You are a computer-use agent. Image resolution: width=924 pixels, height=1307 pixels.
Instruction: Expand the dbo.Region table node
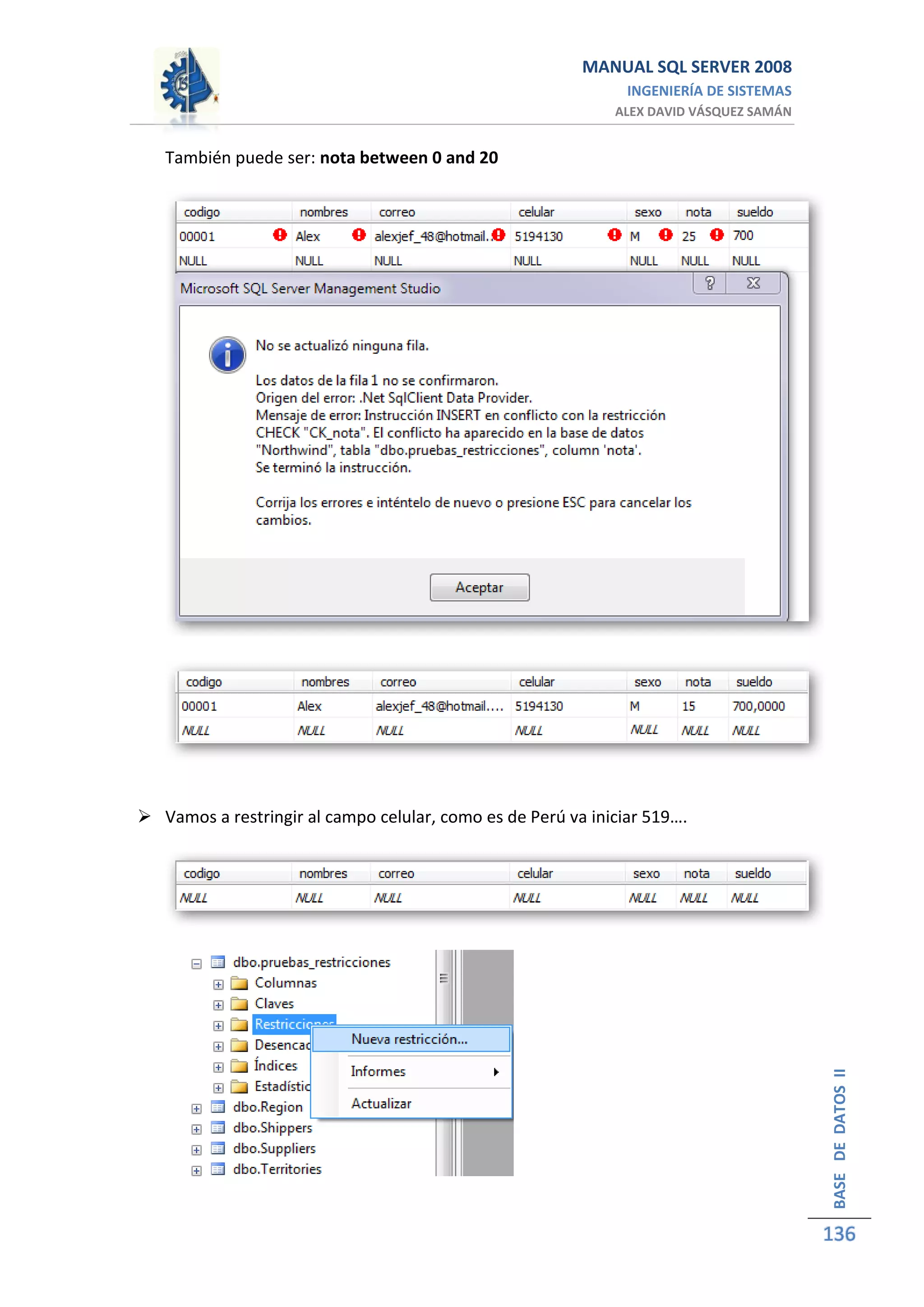pos(196,1108)
